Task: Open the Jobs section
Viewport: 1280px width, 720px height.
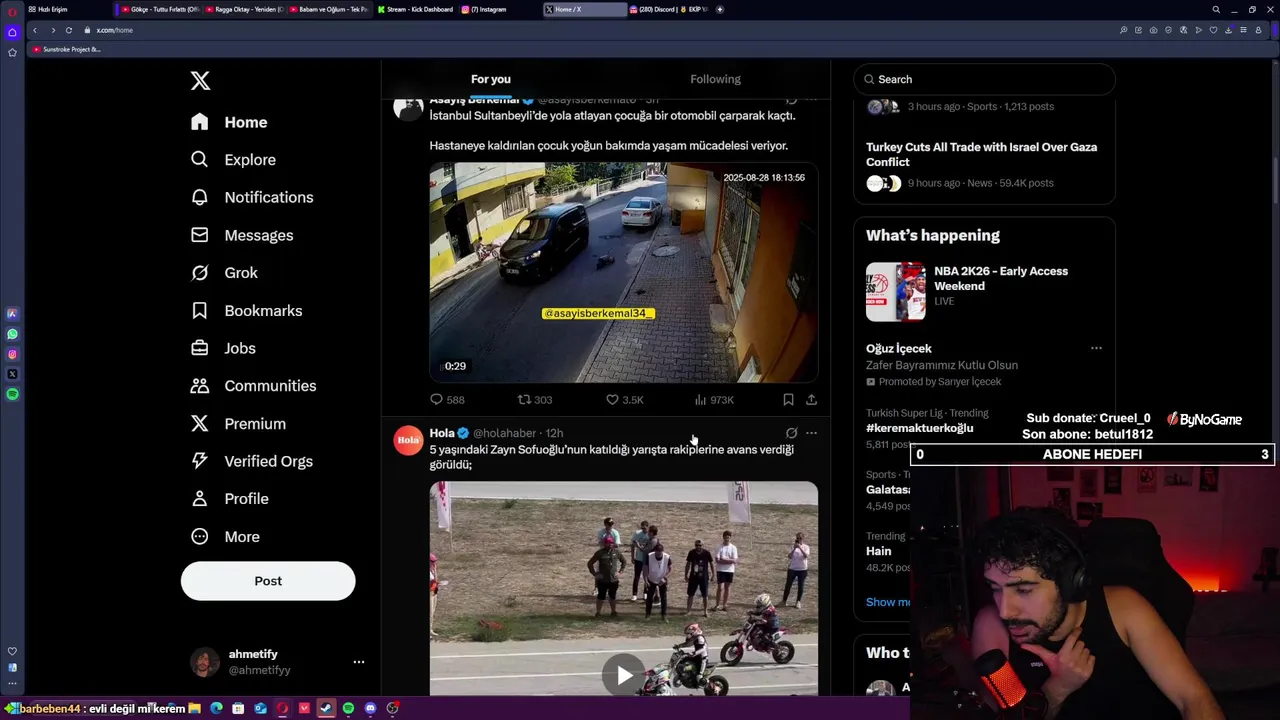Action: tap(223, 348)
